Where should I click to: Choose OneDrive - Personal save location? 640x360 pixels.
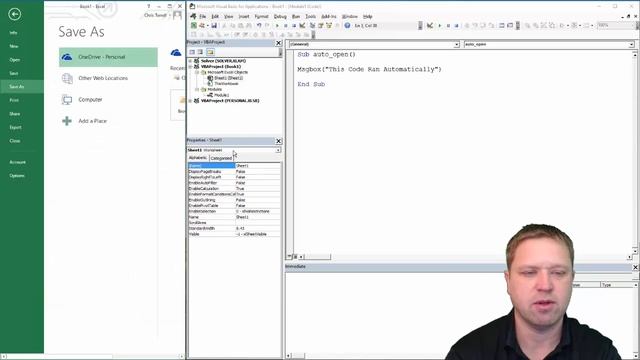click(108, 57)
